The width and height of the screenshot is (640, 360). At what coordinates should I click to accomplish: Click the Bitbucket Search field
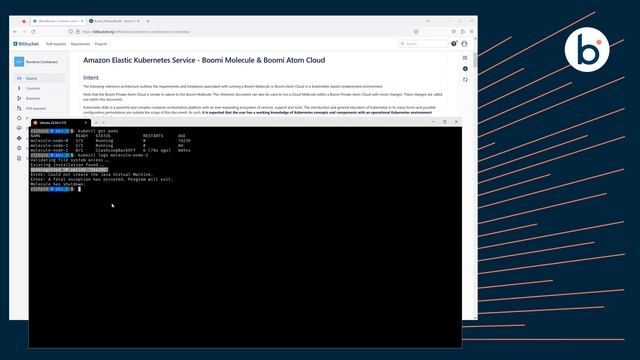(423, 44)
